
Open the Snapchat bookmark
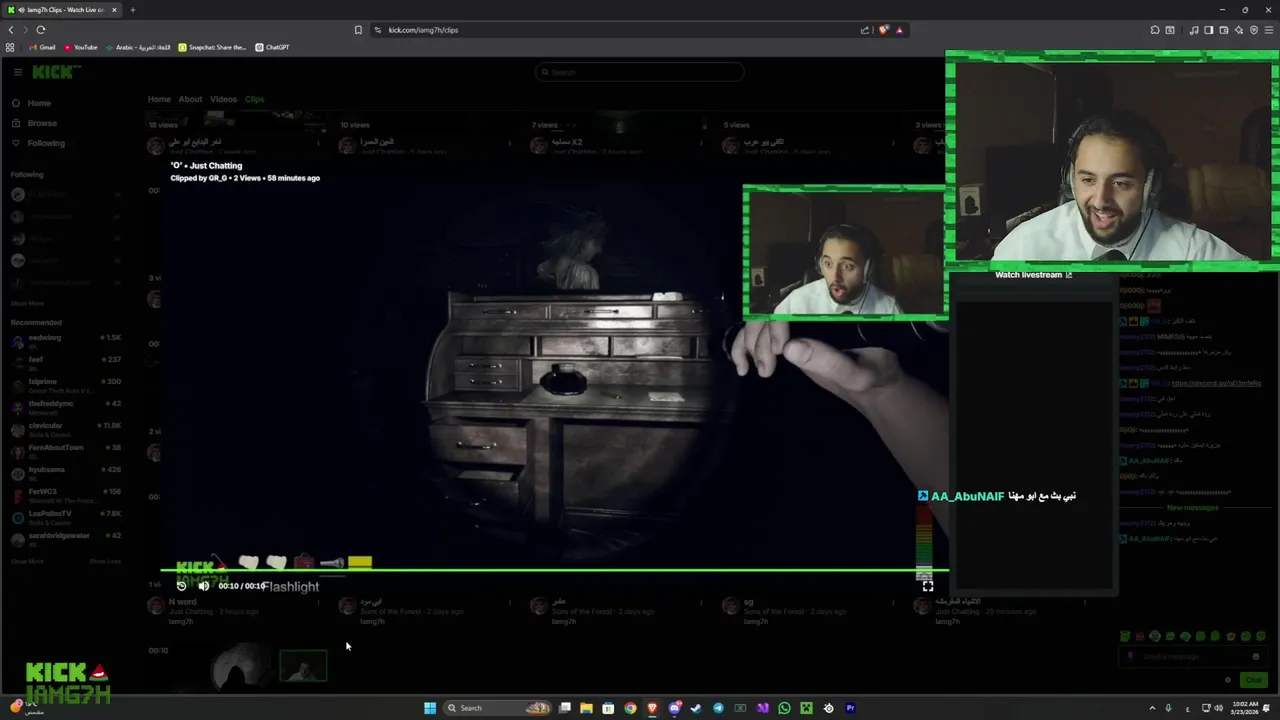click(212, 47)
